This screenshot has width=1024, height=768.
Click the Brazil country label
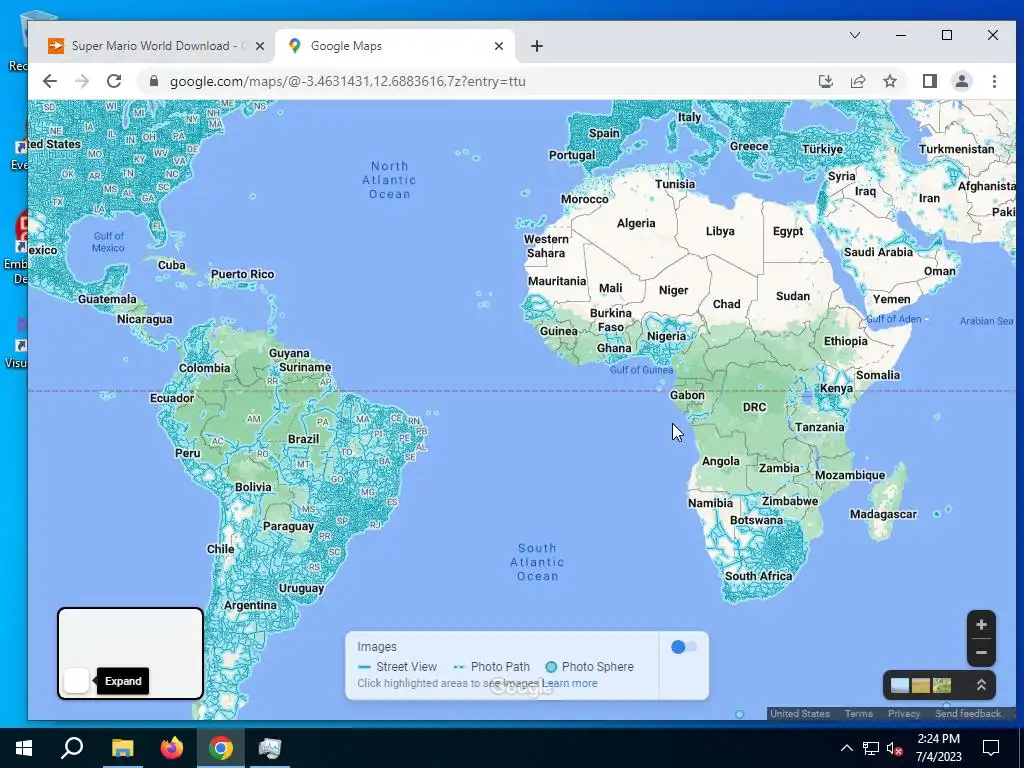304,439
